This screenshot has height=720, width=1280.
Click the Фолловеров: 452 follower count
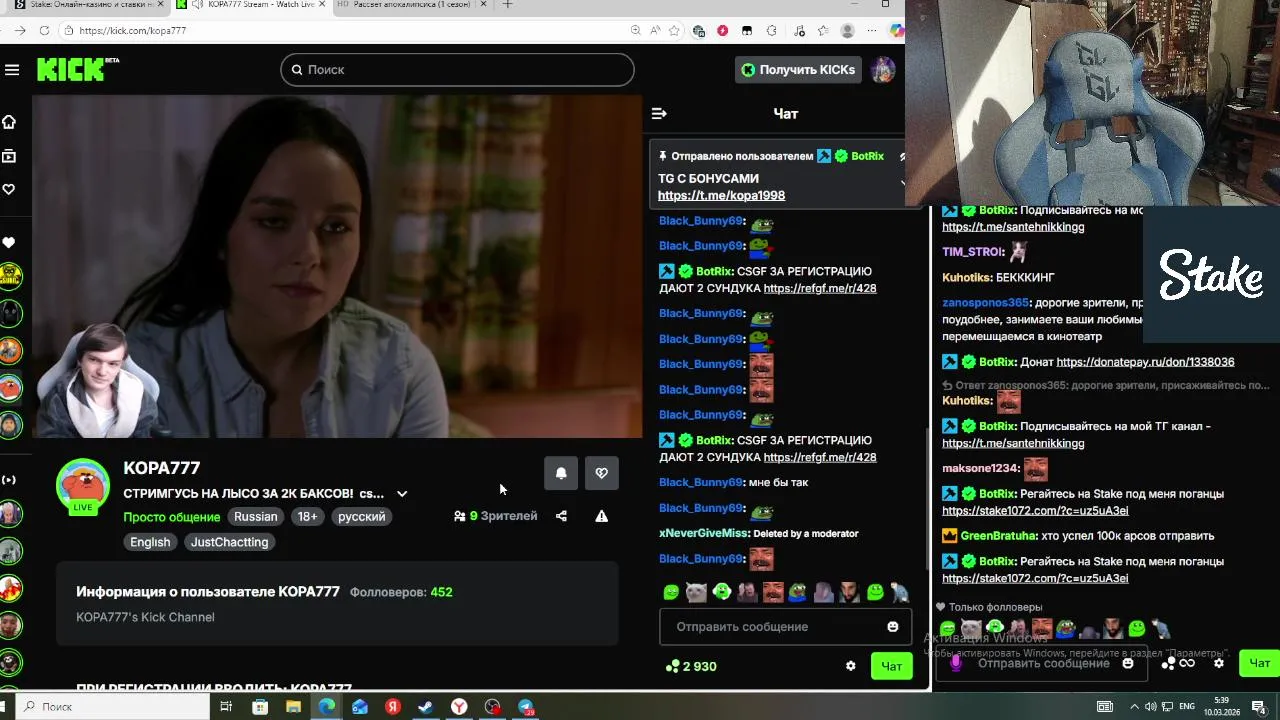(401, 592)
